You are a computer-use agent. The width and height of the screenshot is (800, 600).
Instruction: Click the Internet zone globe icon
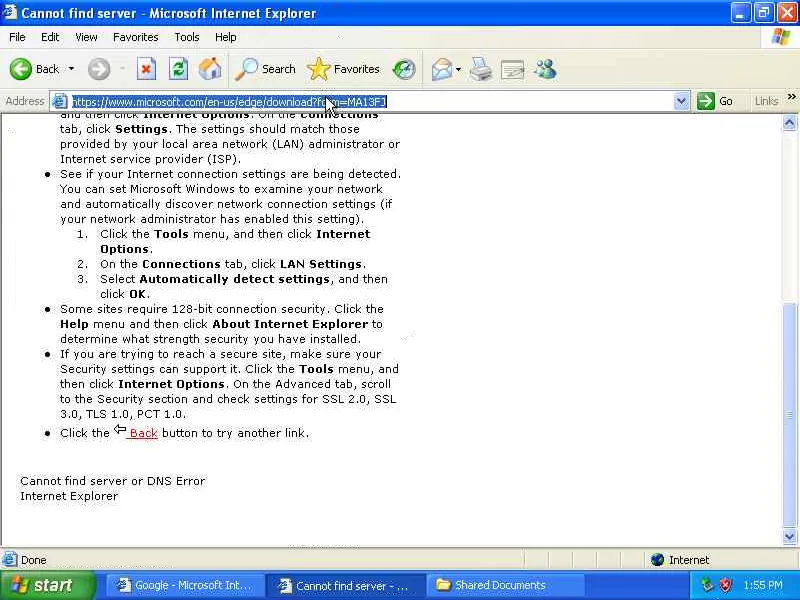click(x=658, y=560)
